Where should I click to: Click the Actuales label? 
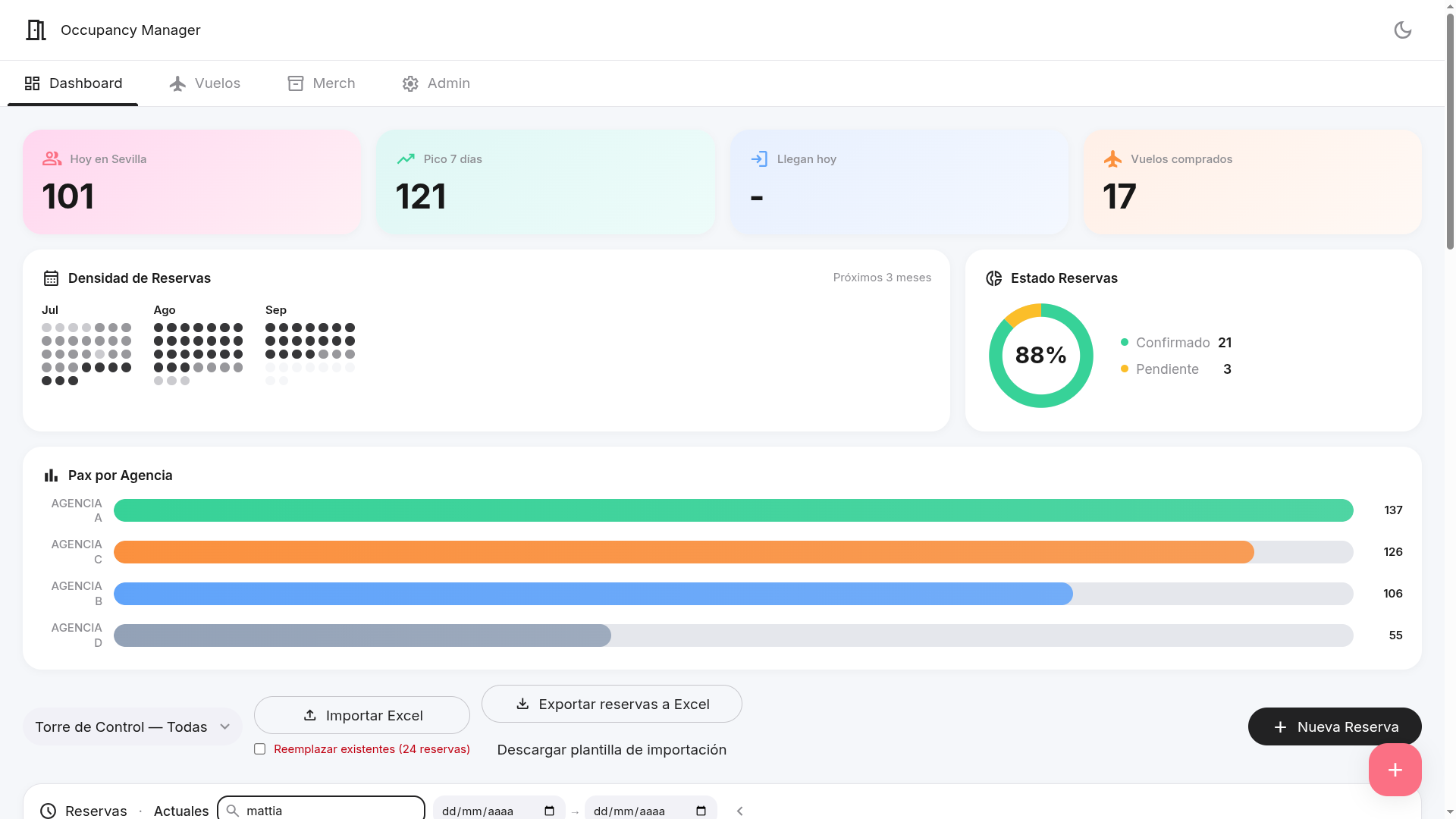pyautogui.click(x=181, y=811)
